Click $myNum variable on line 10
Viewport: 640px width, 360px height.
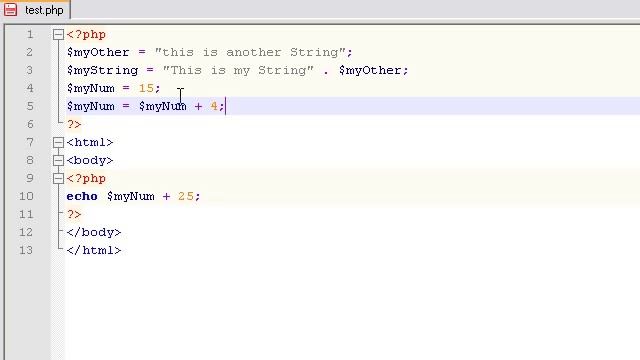[131, 196]
